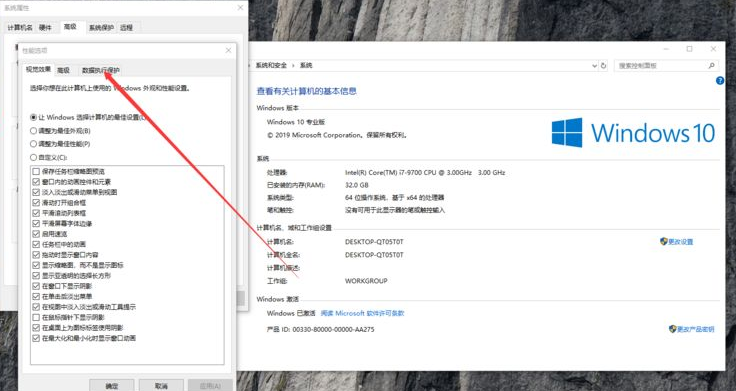
Task: Open the 数据执行保护 tab
Action: point(100,70)
